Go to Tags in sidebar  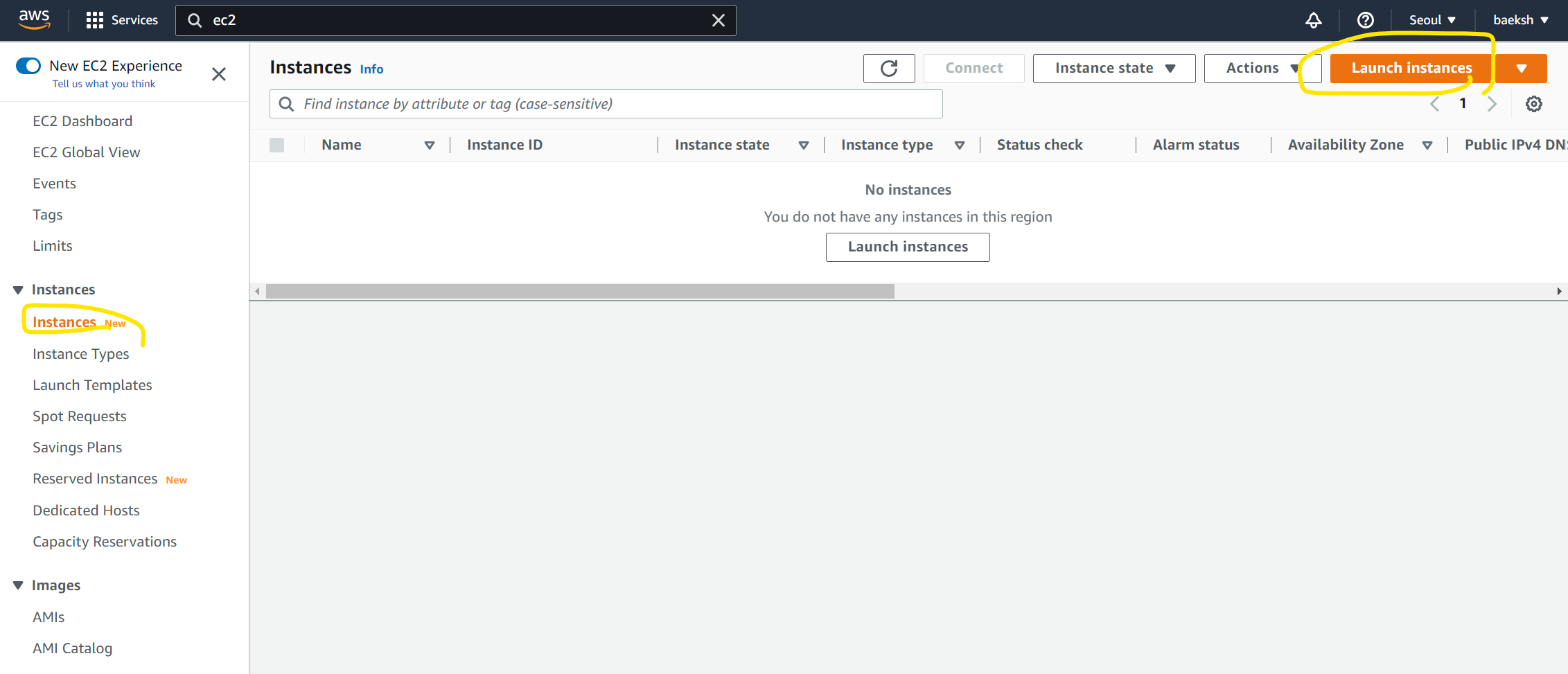pos(48,215)
